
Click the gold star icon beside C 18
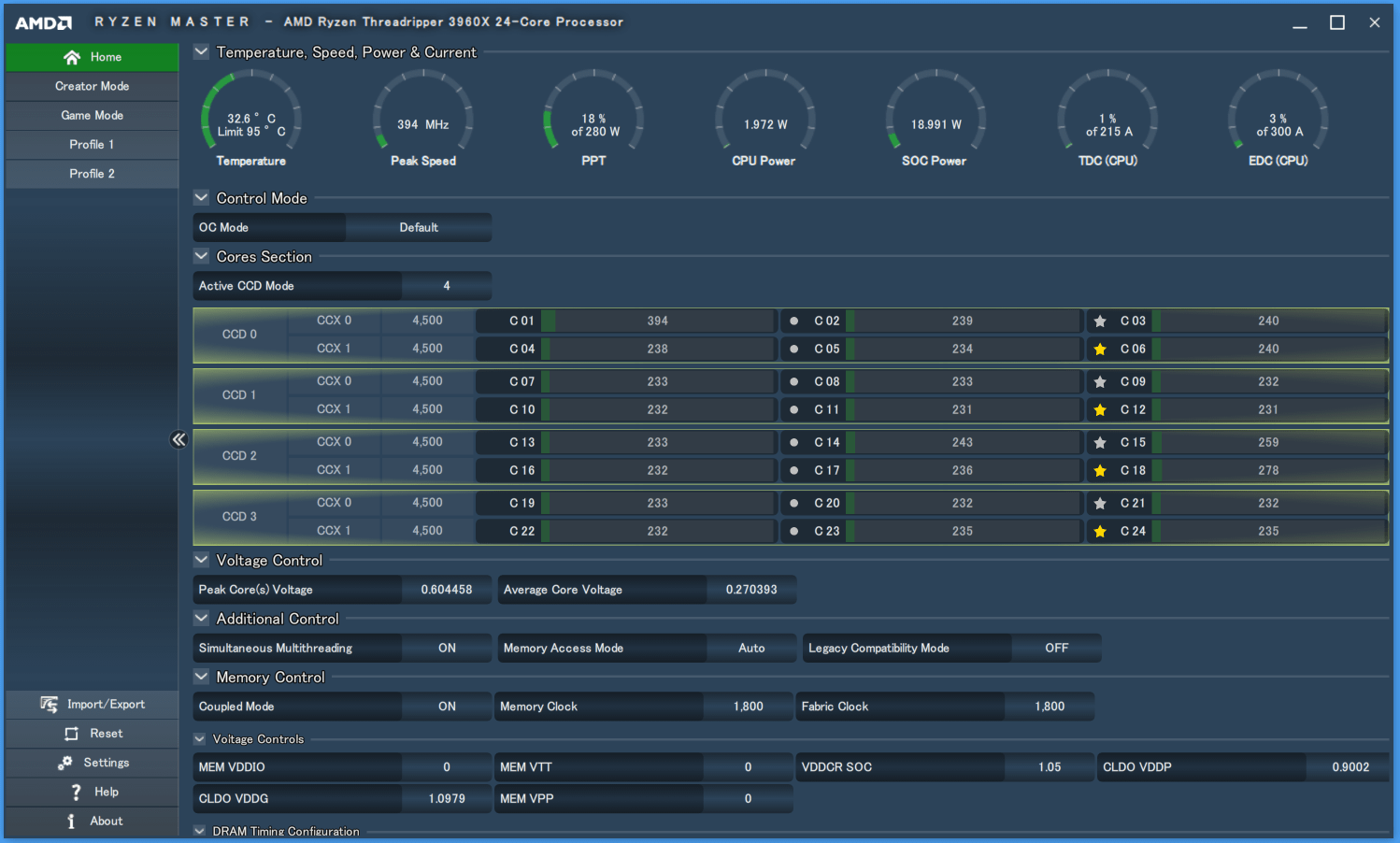click(1100, 470)
